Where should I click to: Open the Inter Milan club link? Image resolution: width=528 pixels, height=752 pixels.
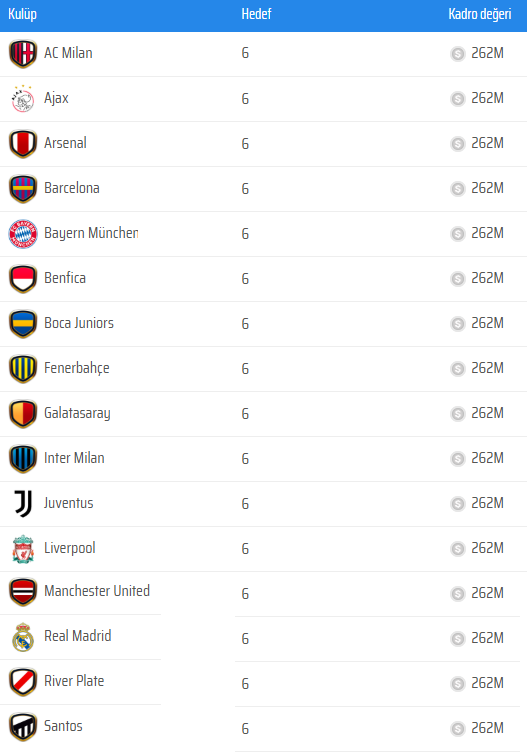(74, 458)
